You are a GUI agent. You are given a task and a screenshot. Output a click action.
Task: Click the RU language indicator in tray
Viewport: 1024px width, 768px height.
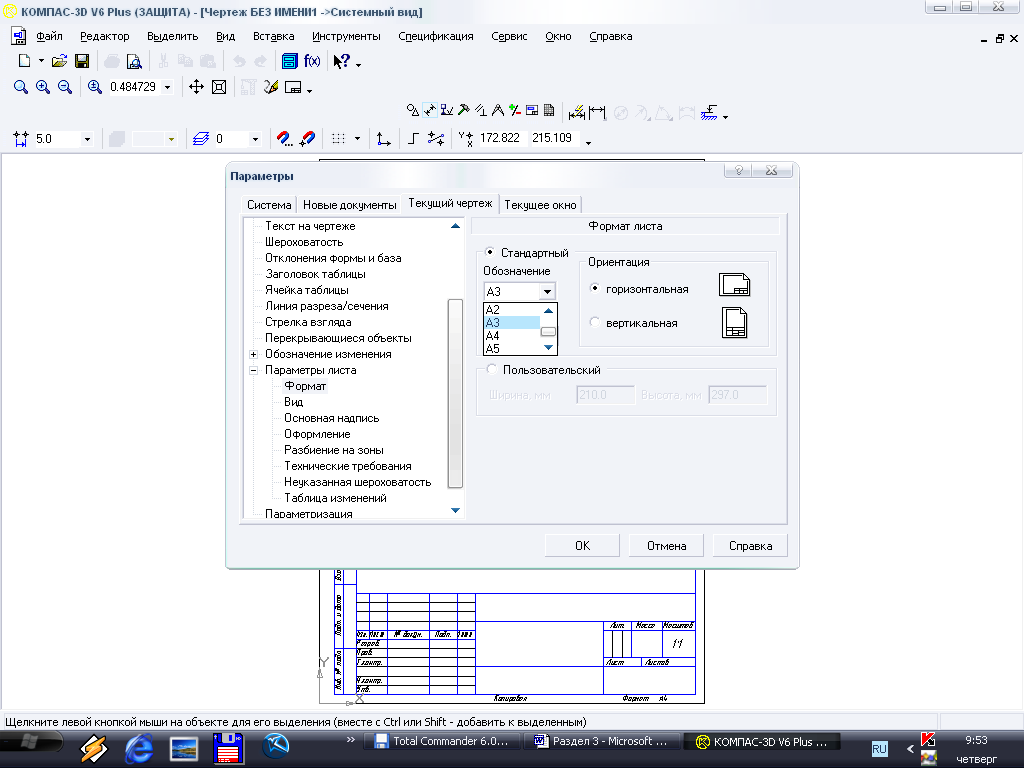[x=880, y=749]
